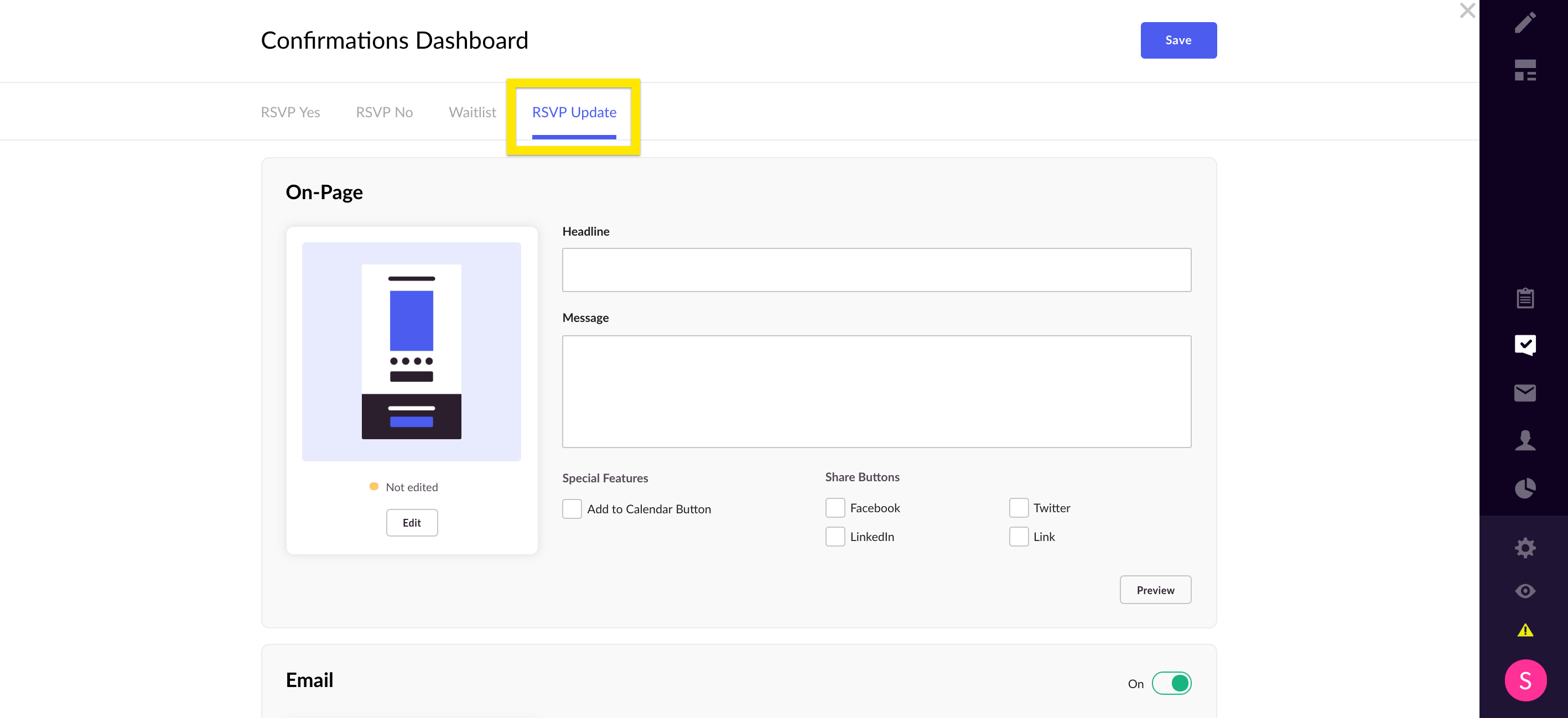The width and height of the screenshot is (1568, 718).
Task: Switch to the Waitlist tab
Action: point(473,112)
